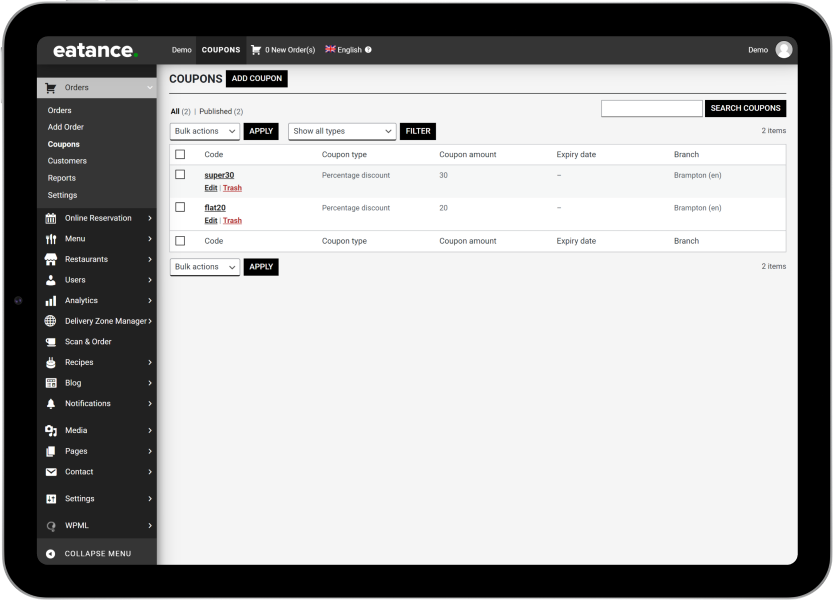Click the WPML icon
833x600 pixels.
tap(51, 526)
